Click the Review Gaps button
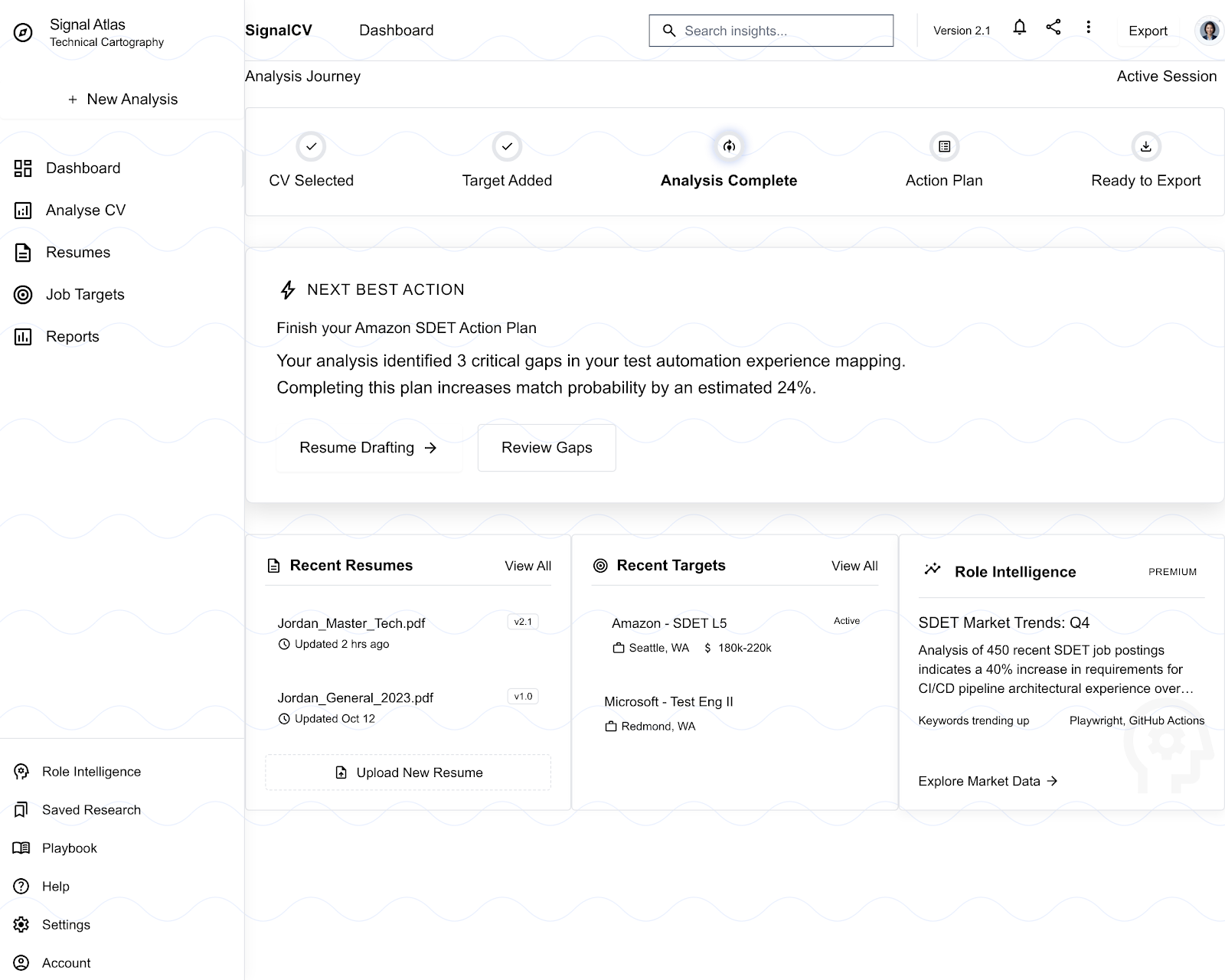Screen dimensions: 1225x980 (x=547, y=448)
